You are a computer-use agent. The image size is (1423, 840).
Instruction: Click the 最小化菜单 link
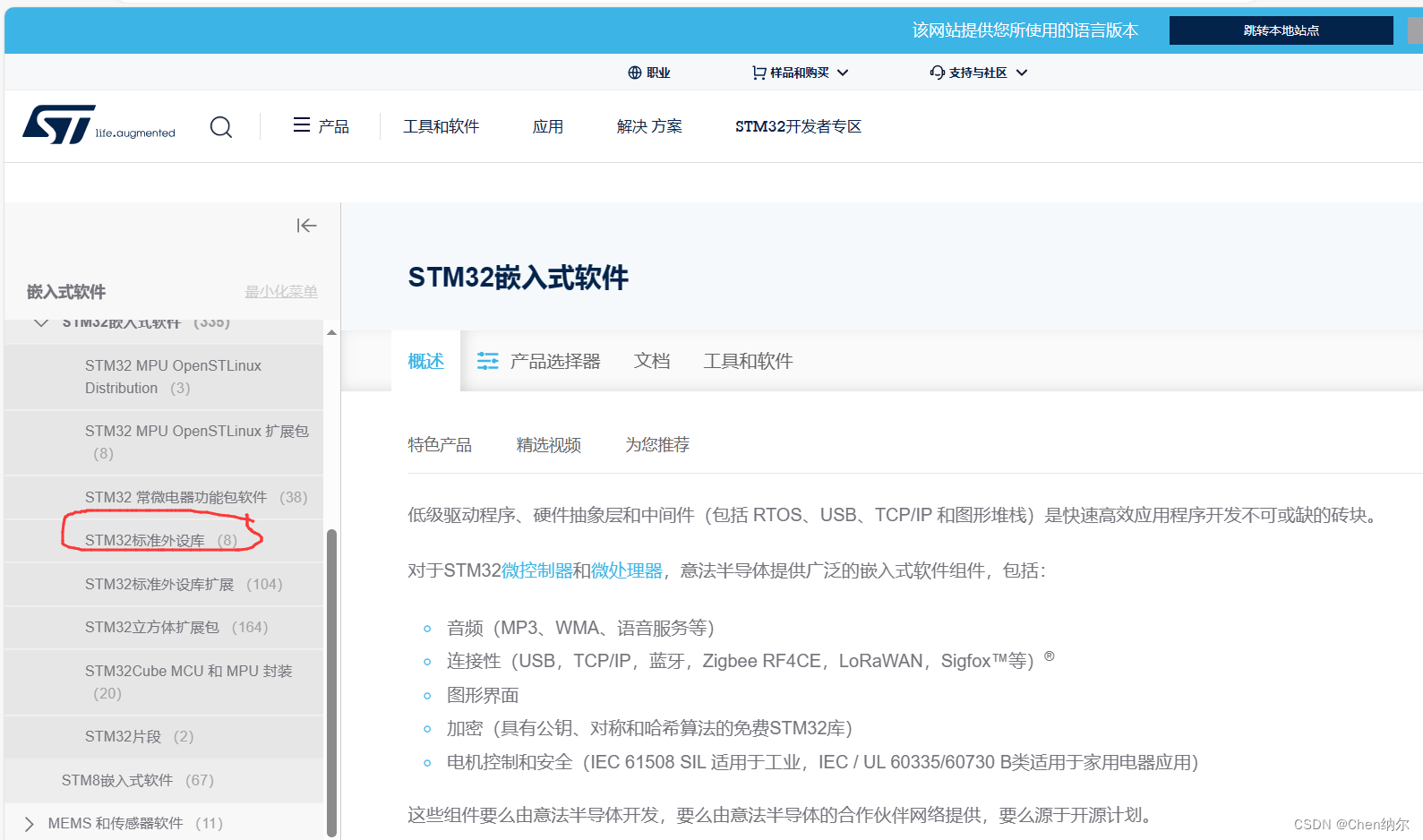click(281, 292)
